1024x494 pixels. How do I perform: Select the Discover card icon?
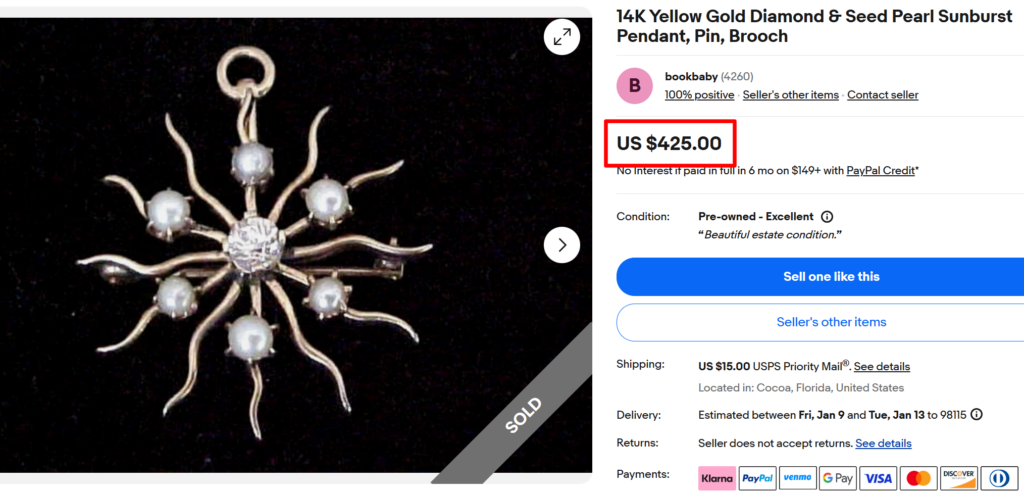pyautogui.click(x=959, y=478)
